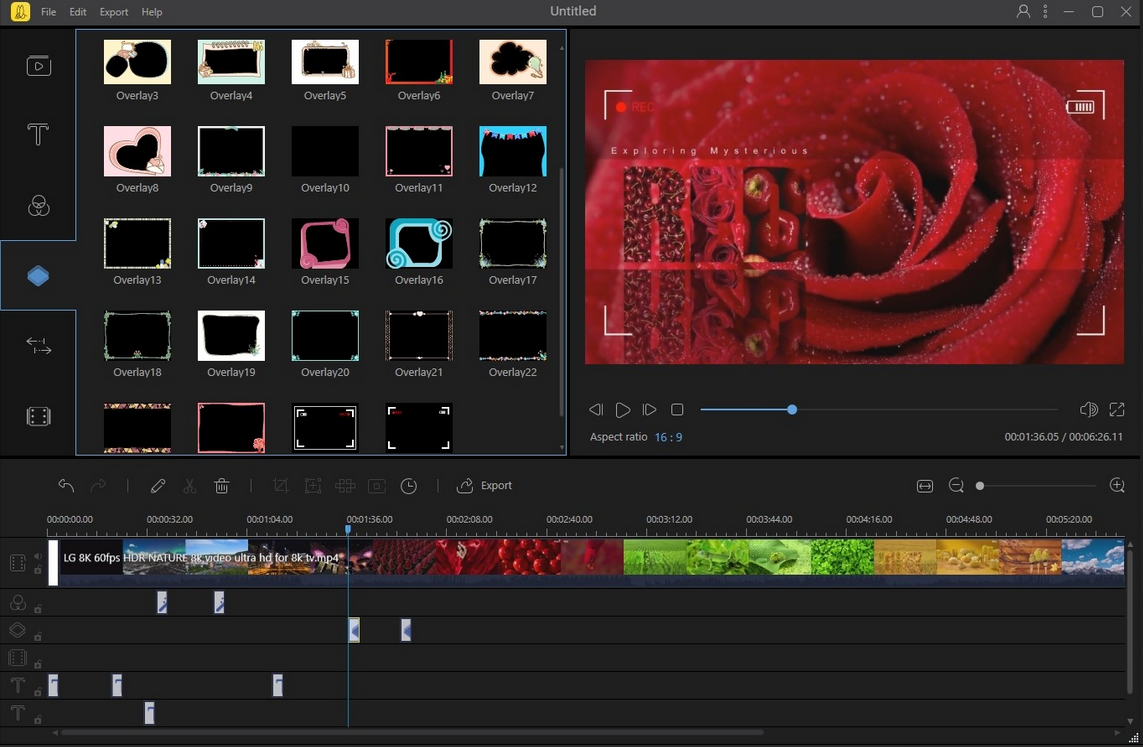
Task: Open the Export menu in menu bar
Action: pos(114,12)
